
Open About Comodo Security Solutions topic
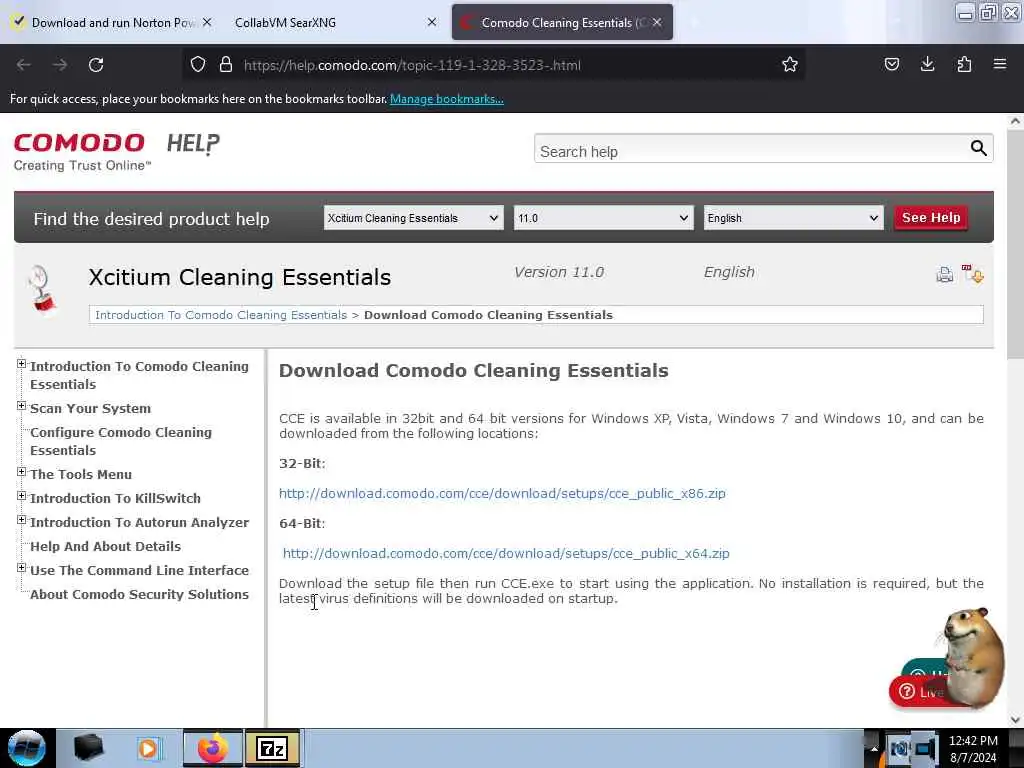(x=140, y=594)
